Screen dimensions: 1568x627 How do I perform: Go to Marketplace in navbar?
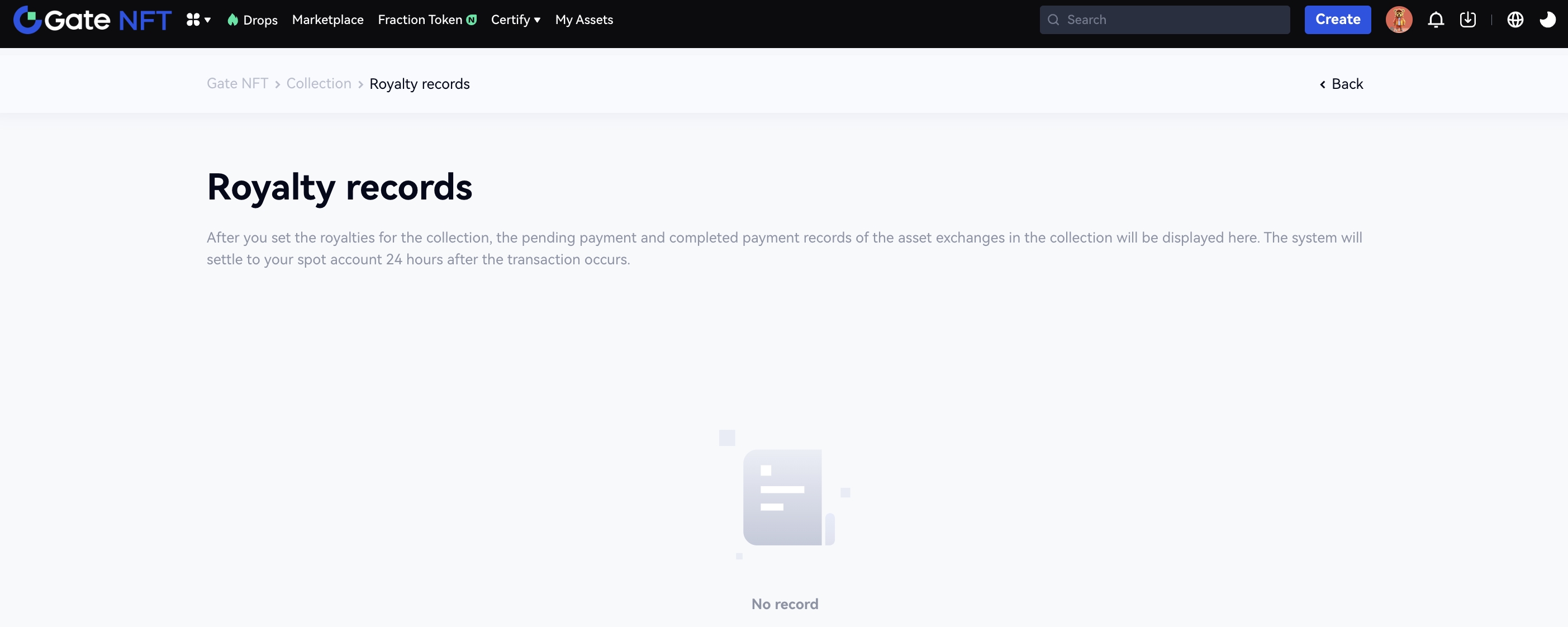pos(327,20)
